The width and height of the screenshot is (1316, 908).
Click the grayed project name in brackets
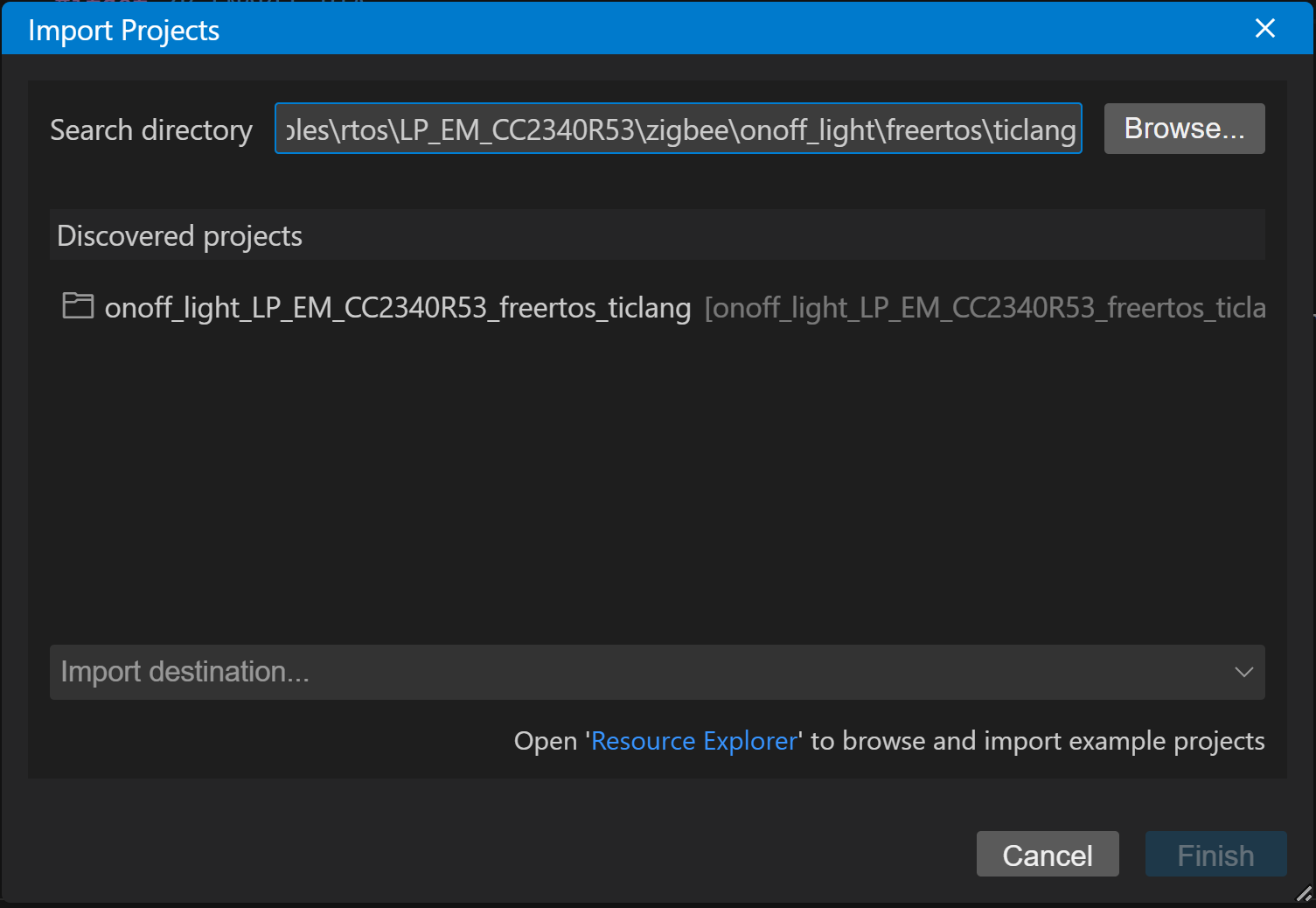tap(983, 308)
